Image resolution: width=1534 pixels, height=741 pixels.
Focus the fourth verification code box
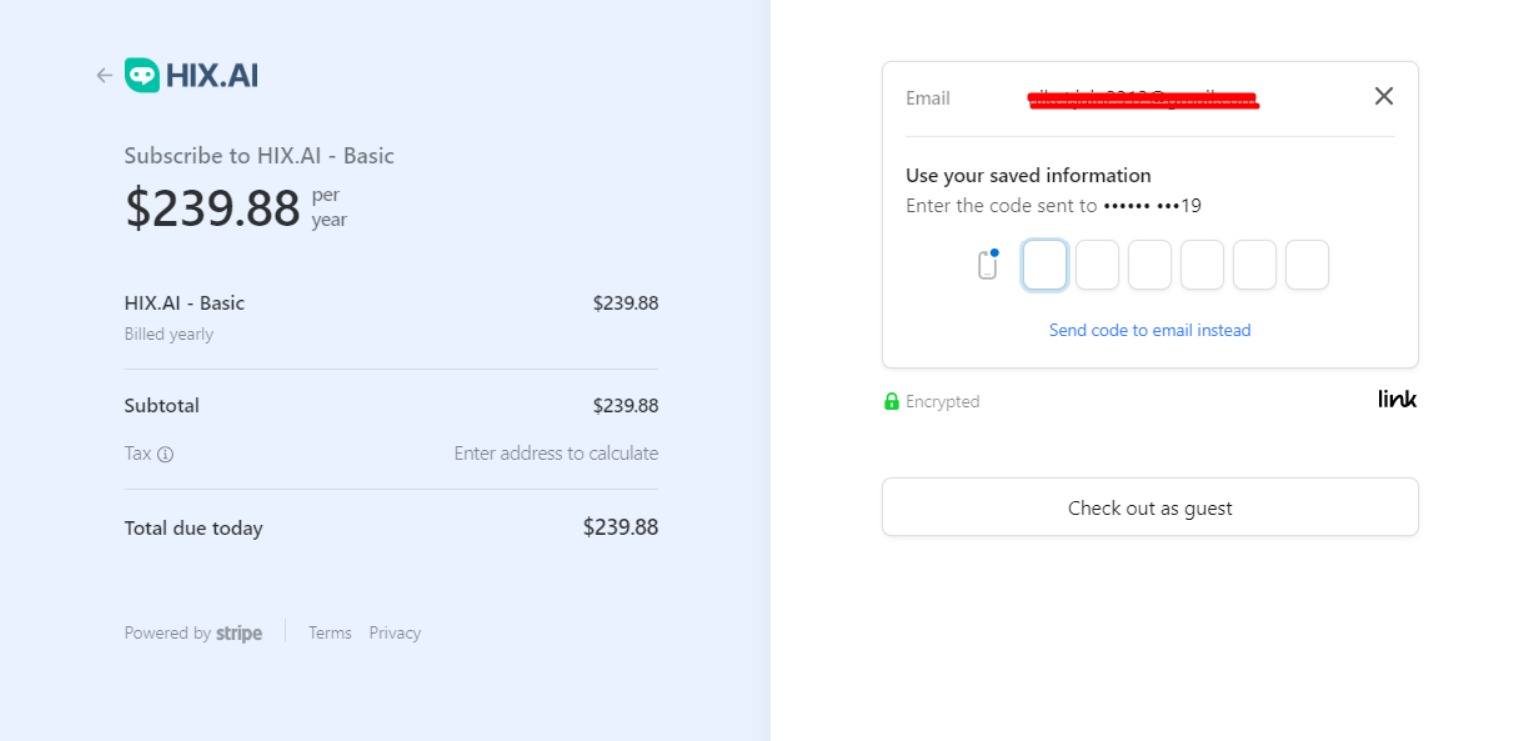(x=1202, y=265)
